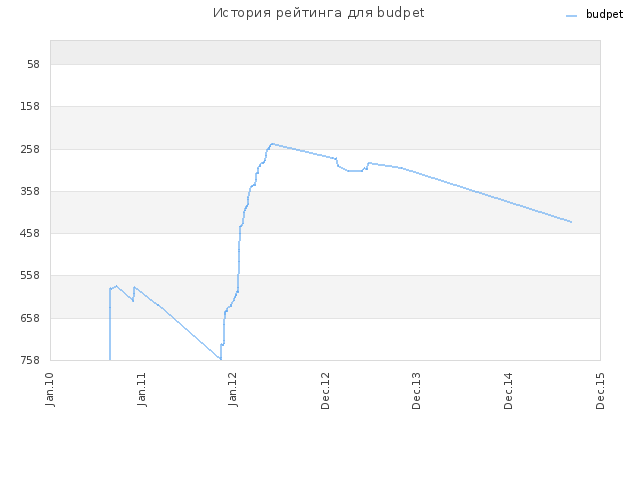The width and height of the screenshot is (640, 480).
Task: Select the Dec.15 x-axis label
Action: point(600,391)
